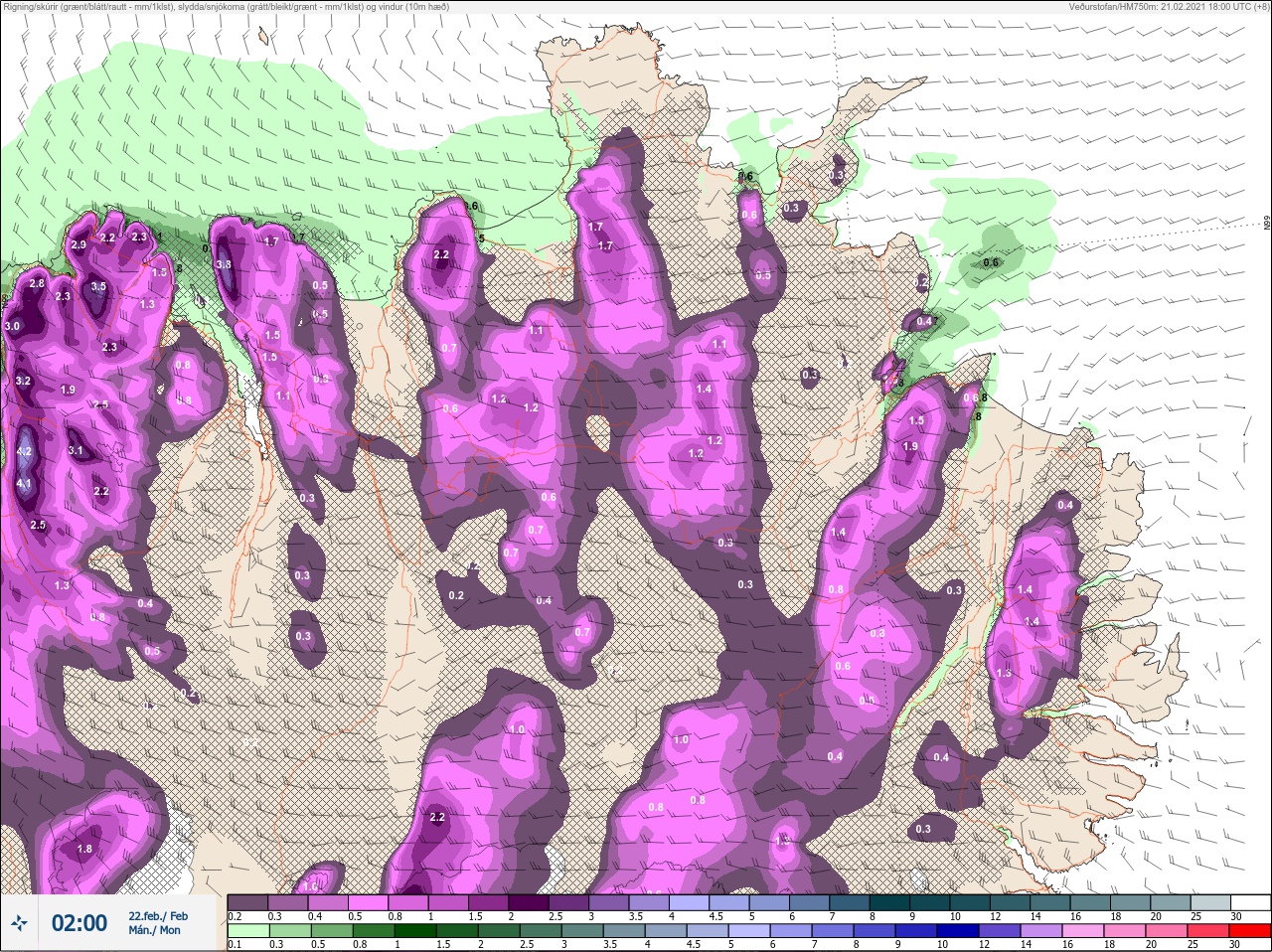Click the 22.feb./Feb Mán./Mon date label
Image resolution: width=1272 pixels, height=952 pixels.
[157, 923]
